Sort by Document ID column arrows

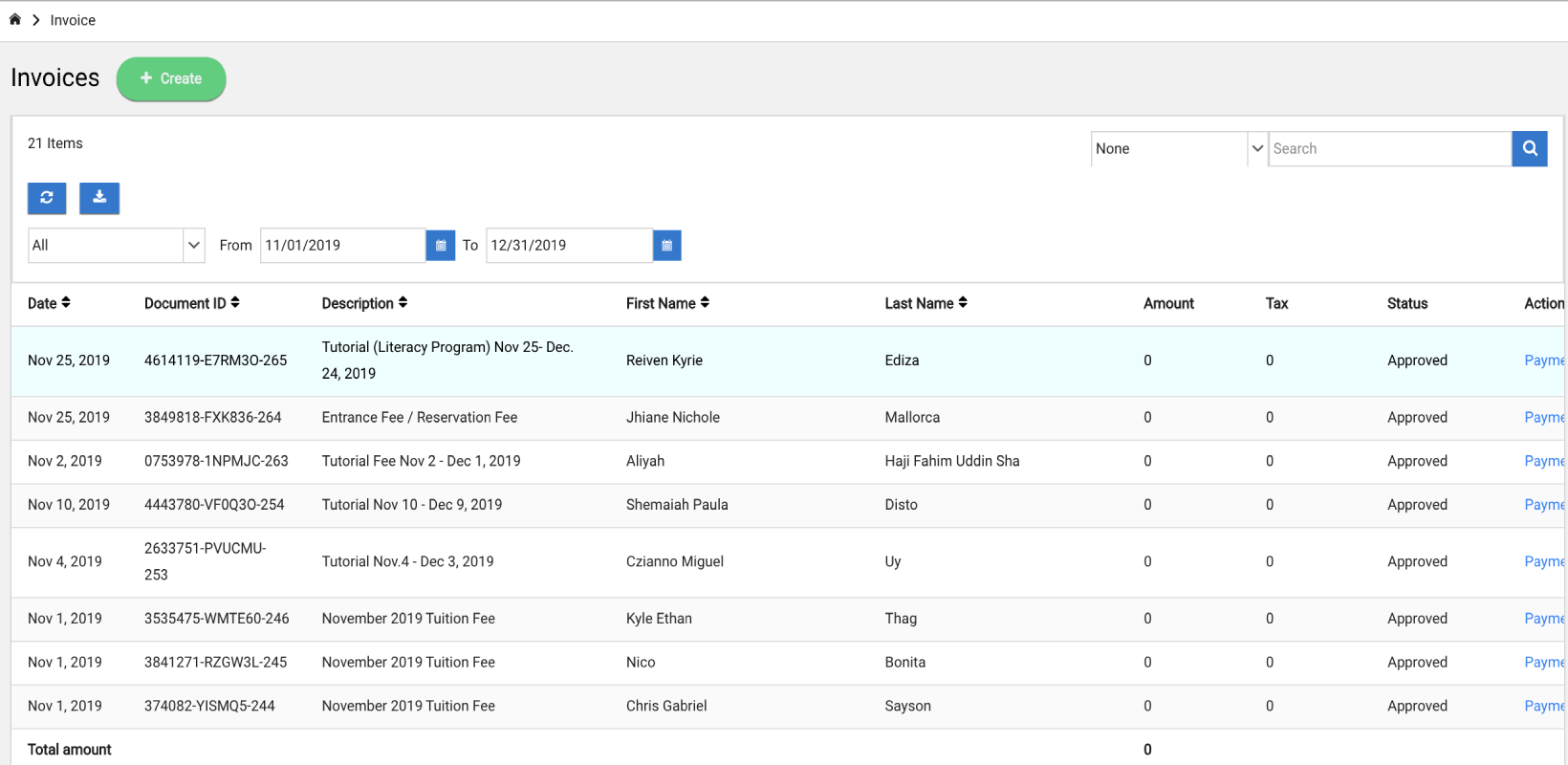coord(234,303)
